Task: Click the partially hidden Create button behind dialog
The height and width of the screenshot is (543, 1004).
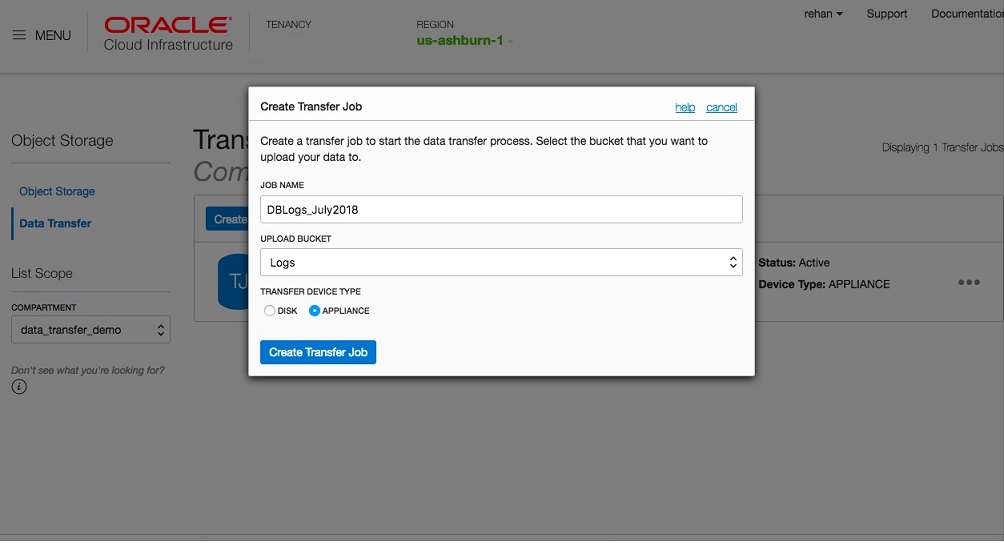Action: tap(228, 219)
